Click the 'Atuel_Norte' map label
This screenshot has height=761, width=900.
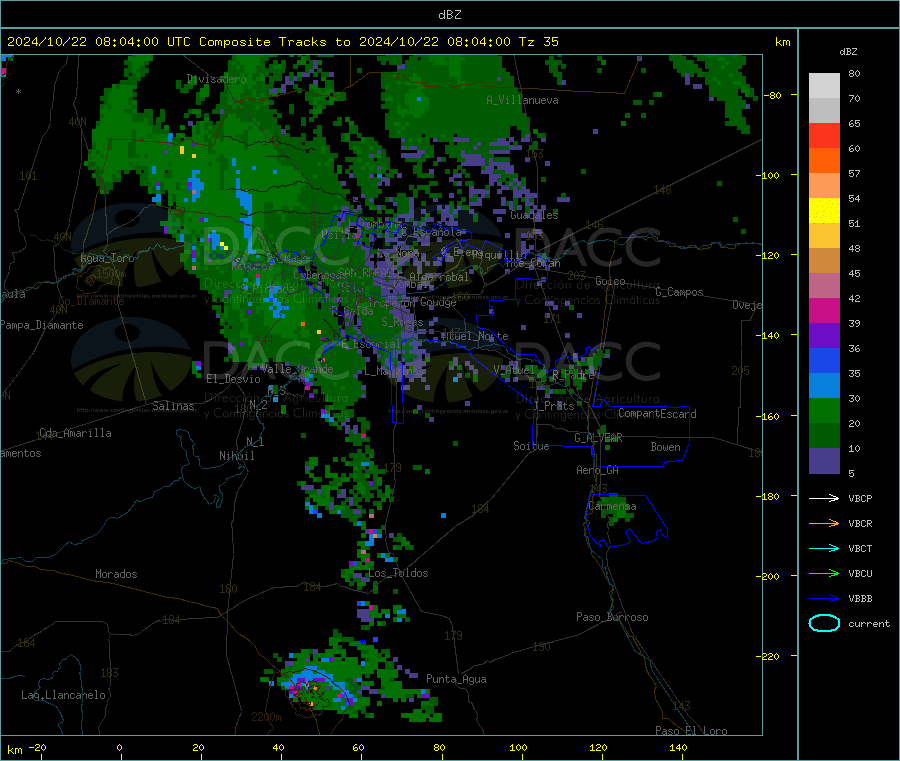click(x=475, y=336)
